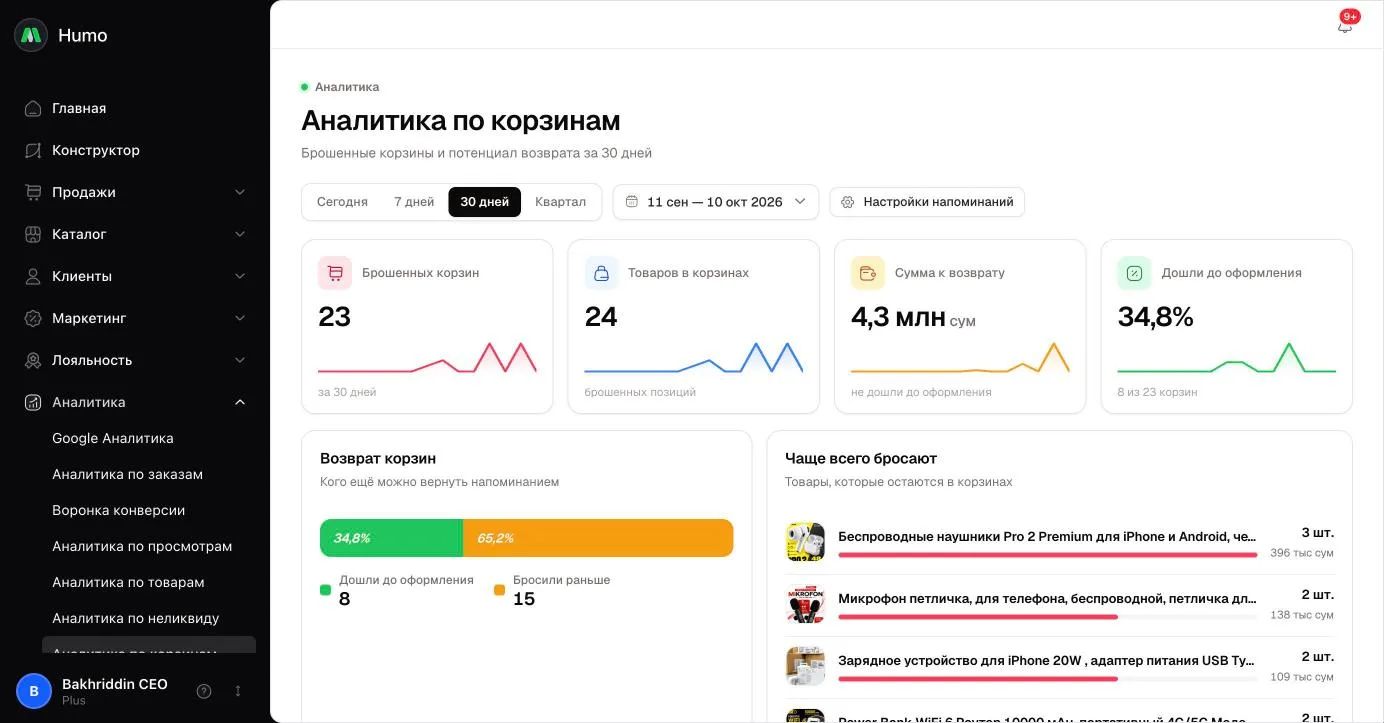The width and height of the screenshot is (1384, 723).
Task: Click the Зарядное устройство для iPhone 20W title
Action: point(1047,660)
